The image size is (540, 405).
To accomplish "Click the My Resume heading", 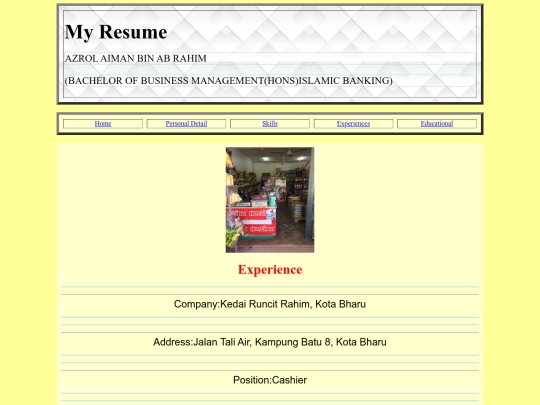I will click(116, 32).
